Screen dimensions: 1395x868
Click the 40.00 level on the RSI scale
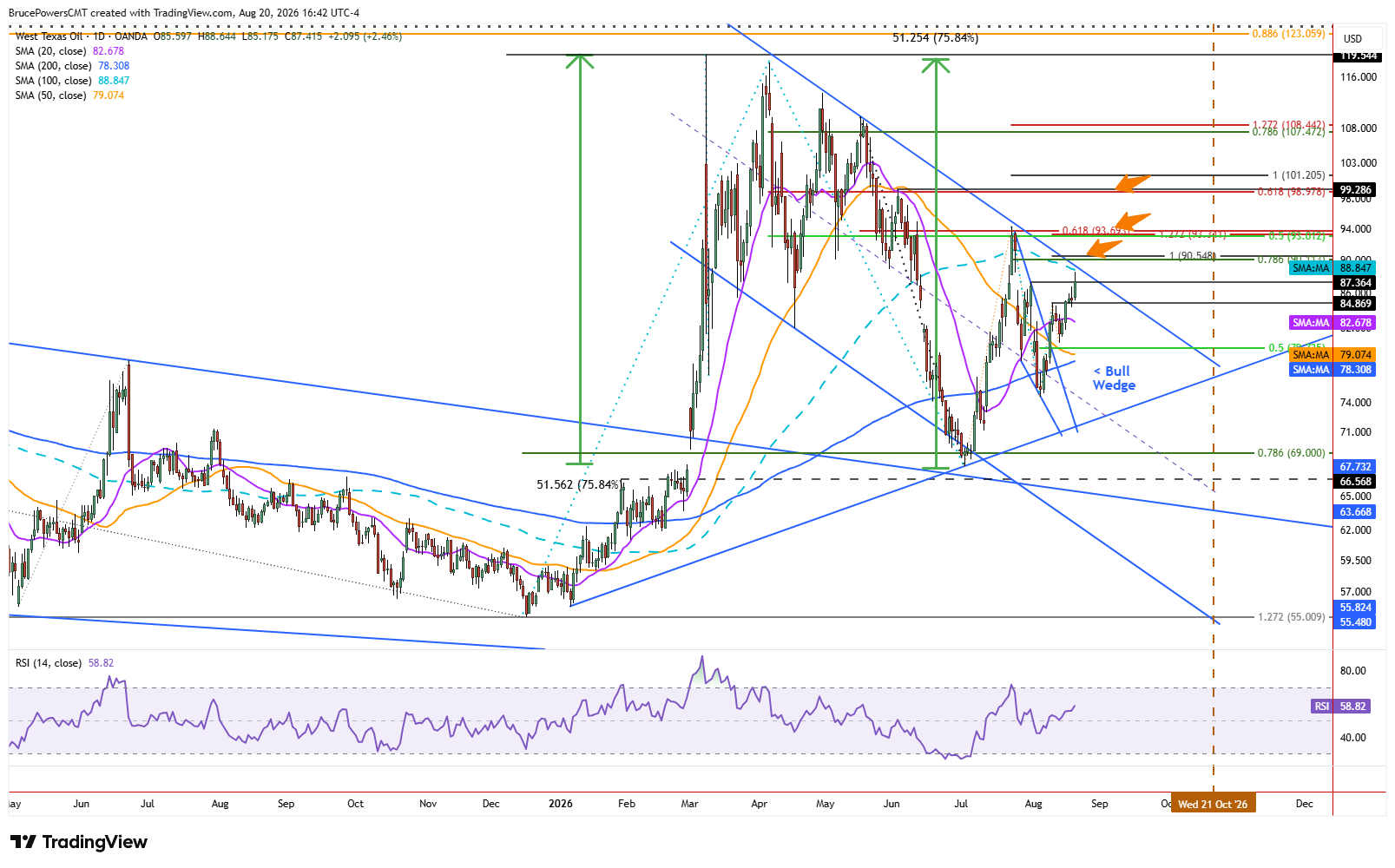(x=1352, y=738)
